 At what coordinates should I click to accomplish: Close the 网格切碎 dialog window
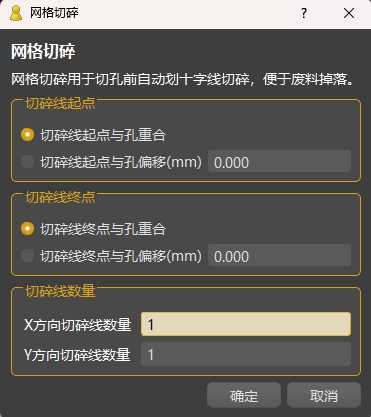coord(349,13)
